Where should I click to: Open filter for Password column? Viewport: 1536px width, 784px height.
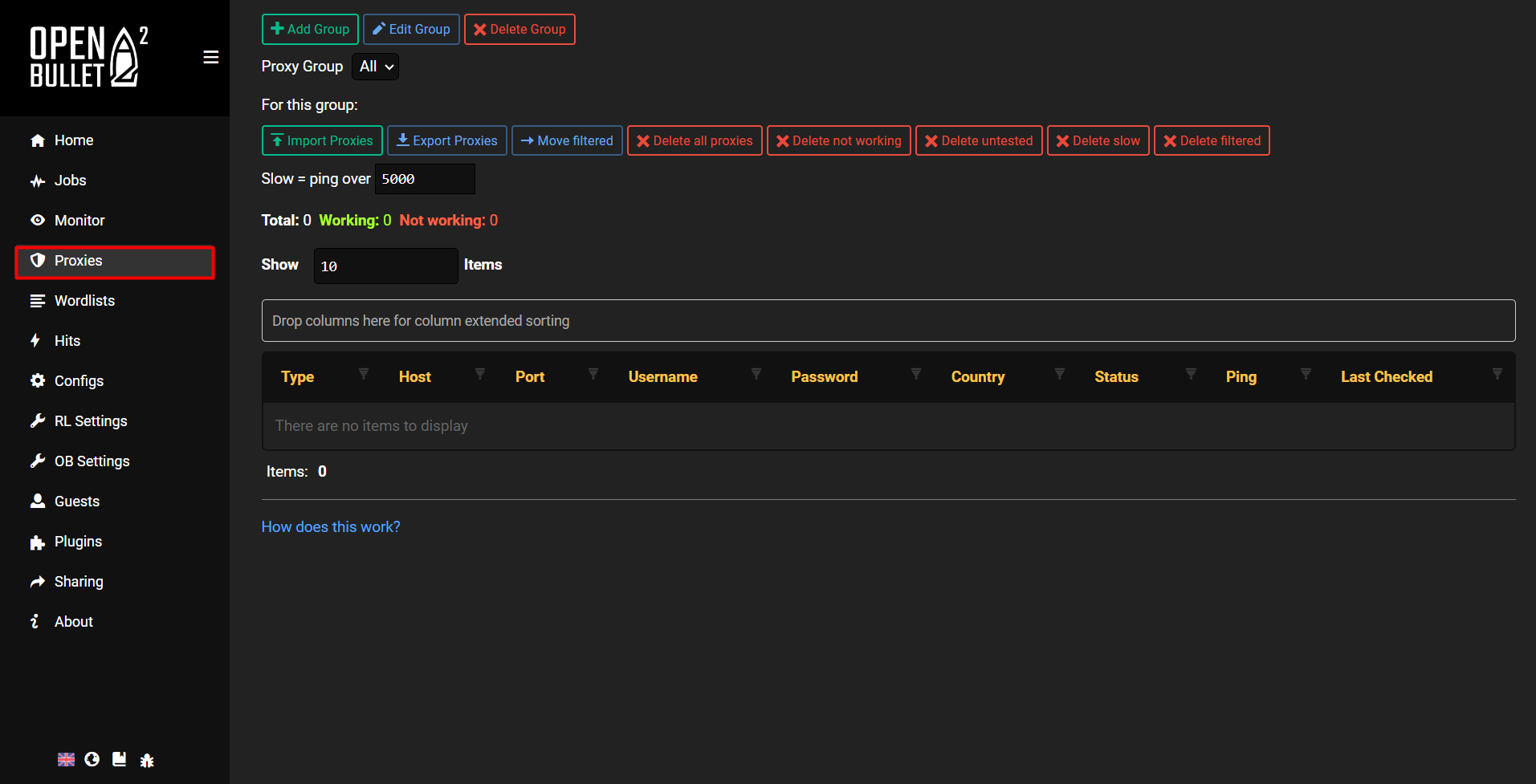pyautogui.click(x=916, y=374)
